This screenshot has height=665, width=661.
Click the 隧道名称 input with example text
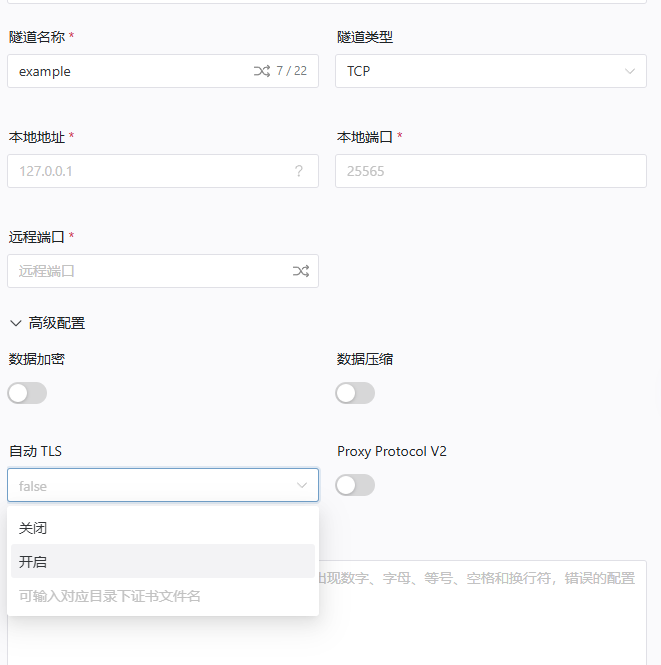pos(130,71)
